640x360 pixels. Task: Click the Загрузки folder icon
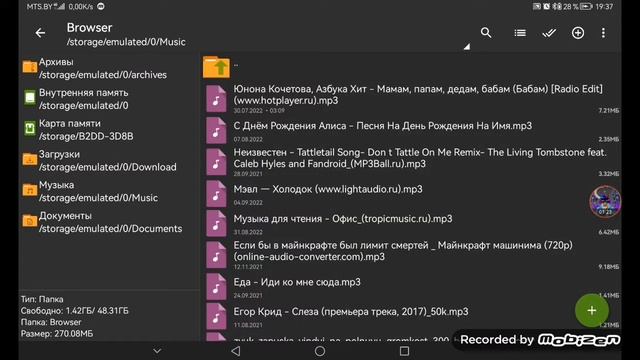(30, 159)
